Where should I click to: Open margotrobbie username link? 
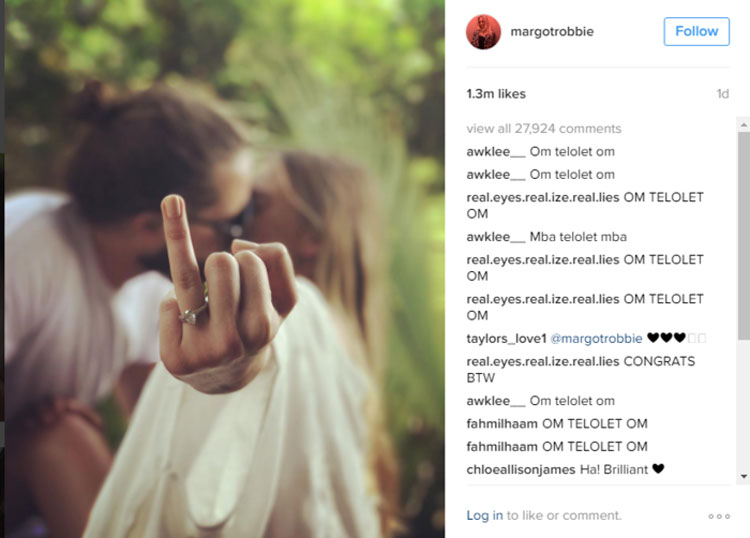552,32
